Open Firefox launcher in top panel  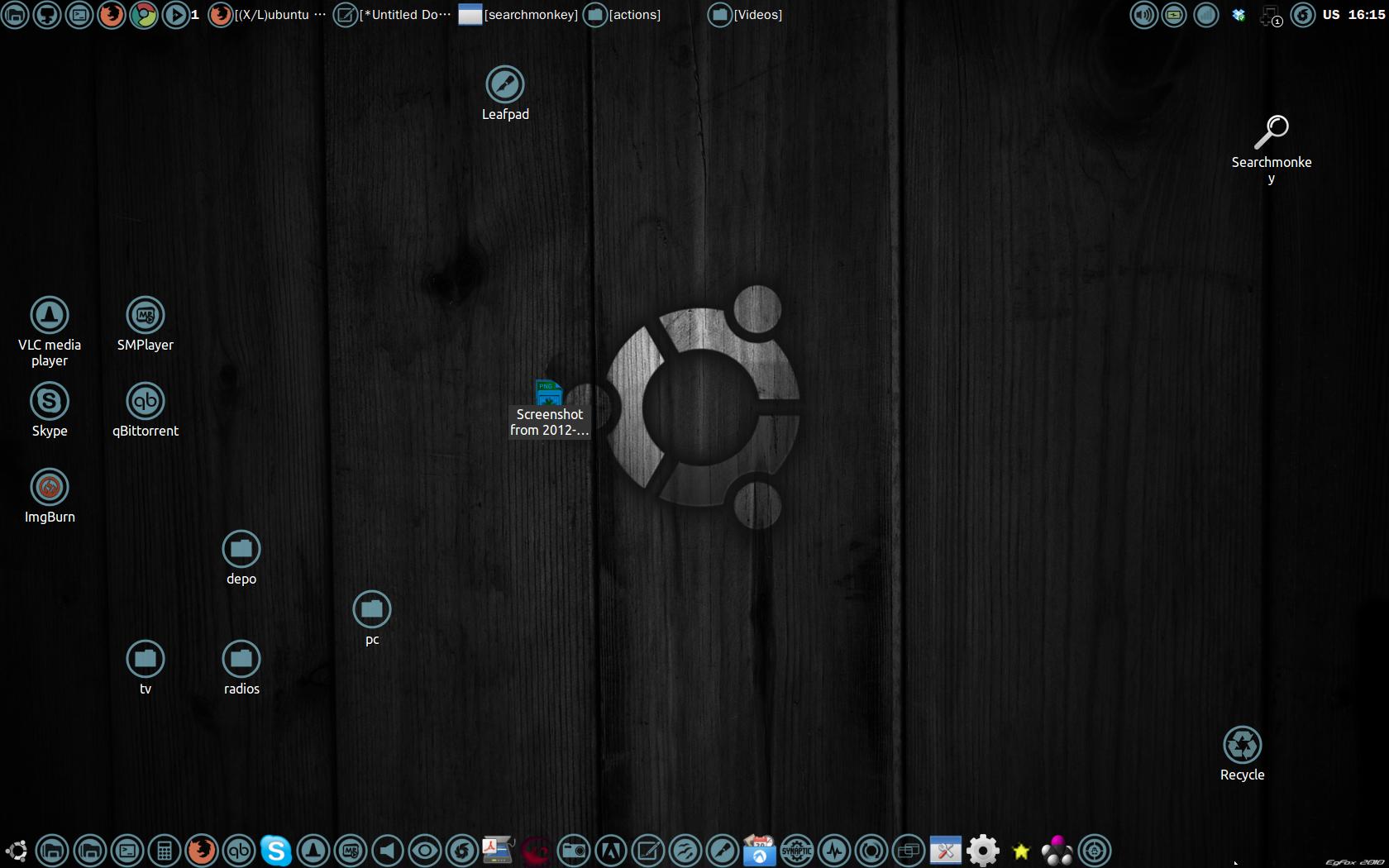click(x=112, y=15)
